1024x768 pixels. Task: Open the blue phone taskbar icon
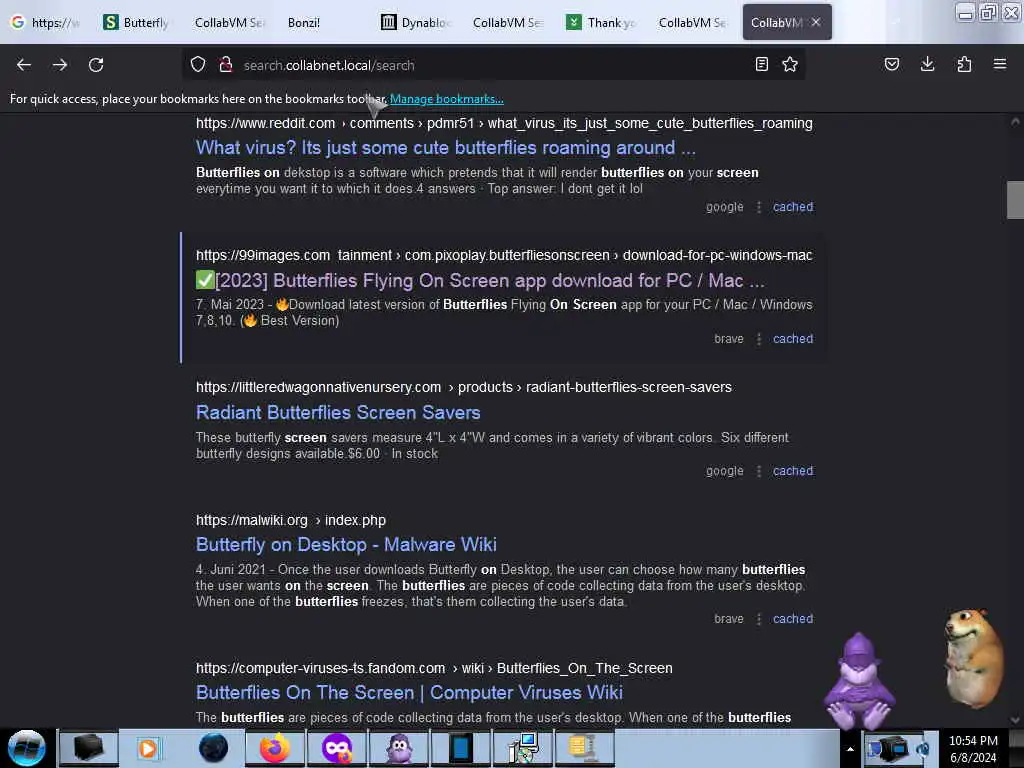[461, 748]
